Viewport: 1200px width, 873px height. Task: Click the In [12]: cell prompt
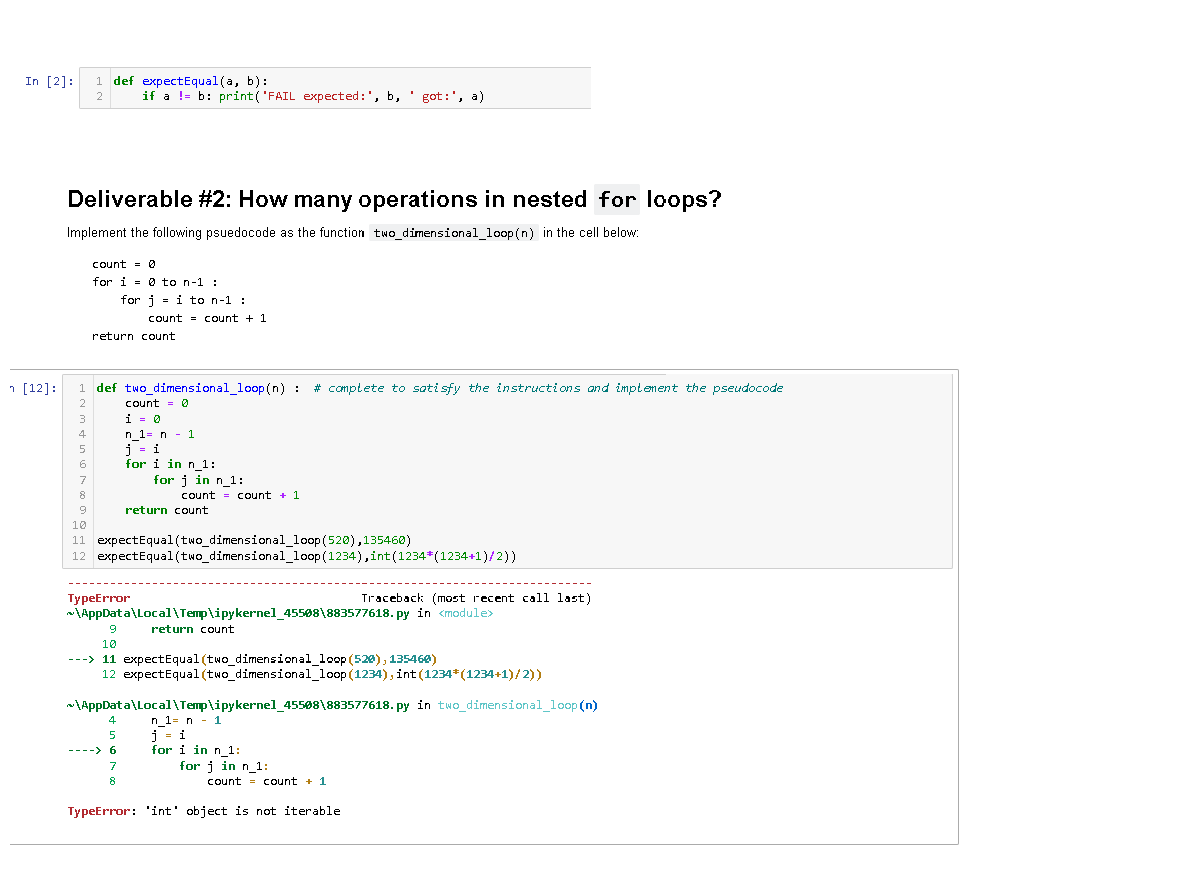tap(20, 388)
